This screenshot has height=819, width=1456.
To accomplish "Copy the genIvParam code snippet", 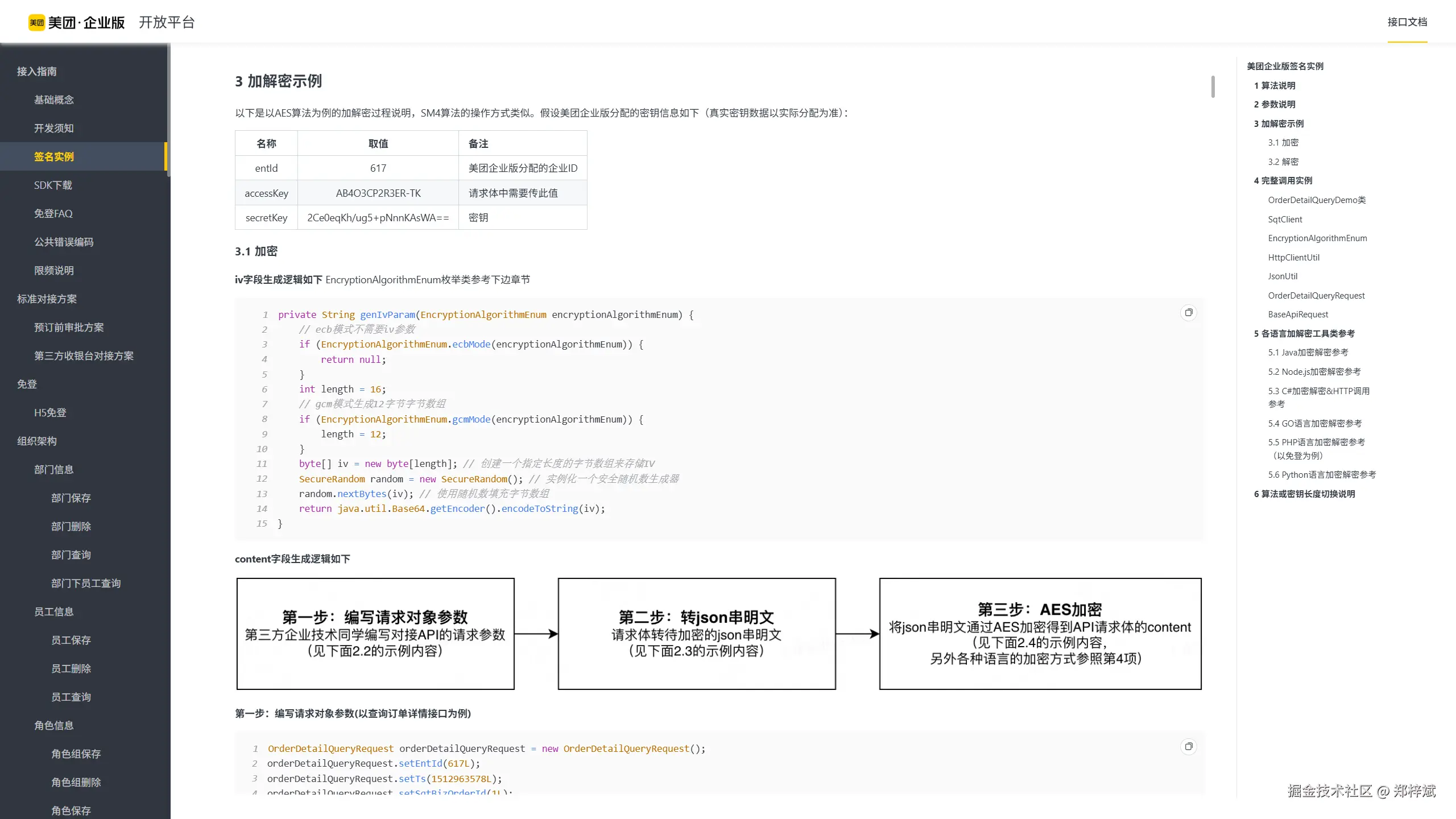I will [x=1189, y=312].
